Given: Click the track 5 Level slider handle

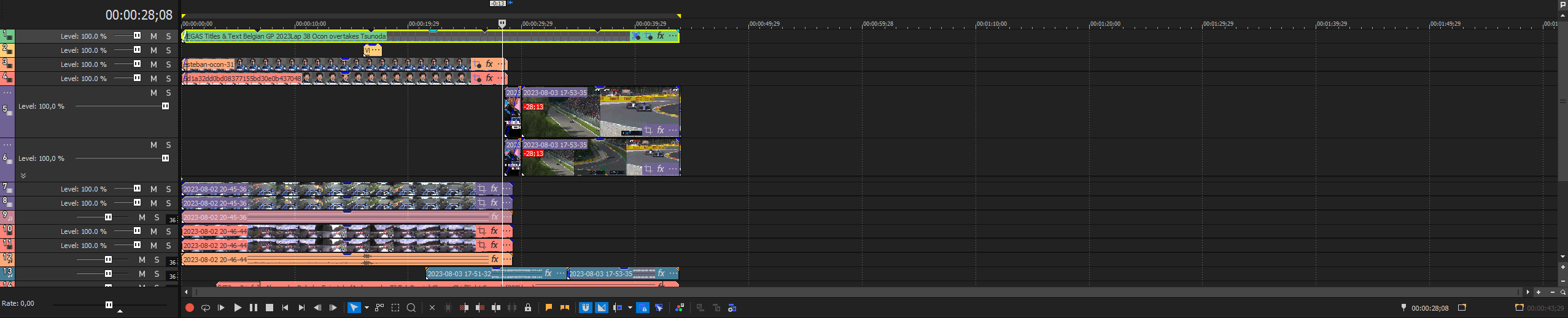Looking at the screenshot, I should 165,106.
